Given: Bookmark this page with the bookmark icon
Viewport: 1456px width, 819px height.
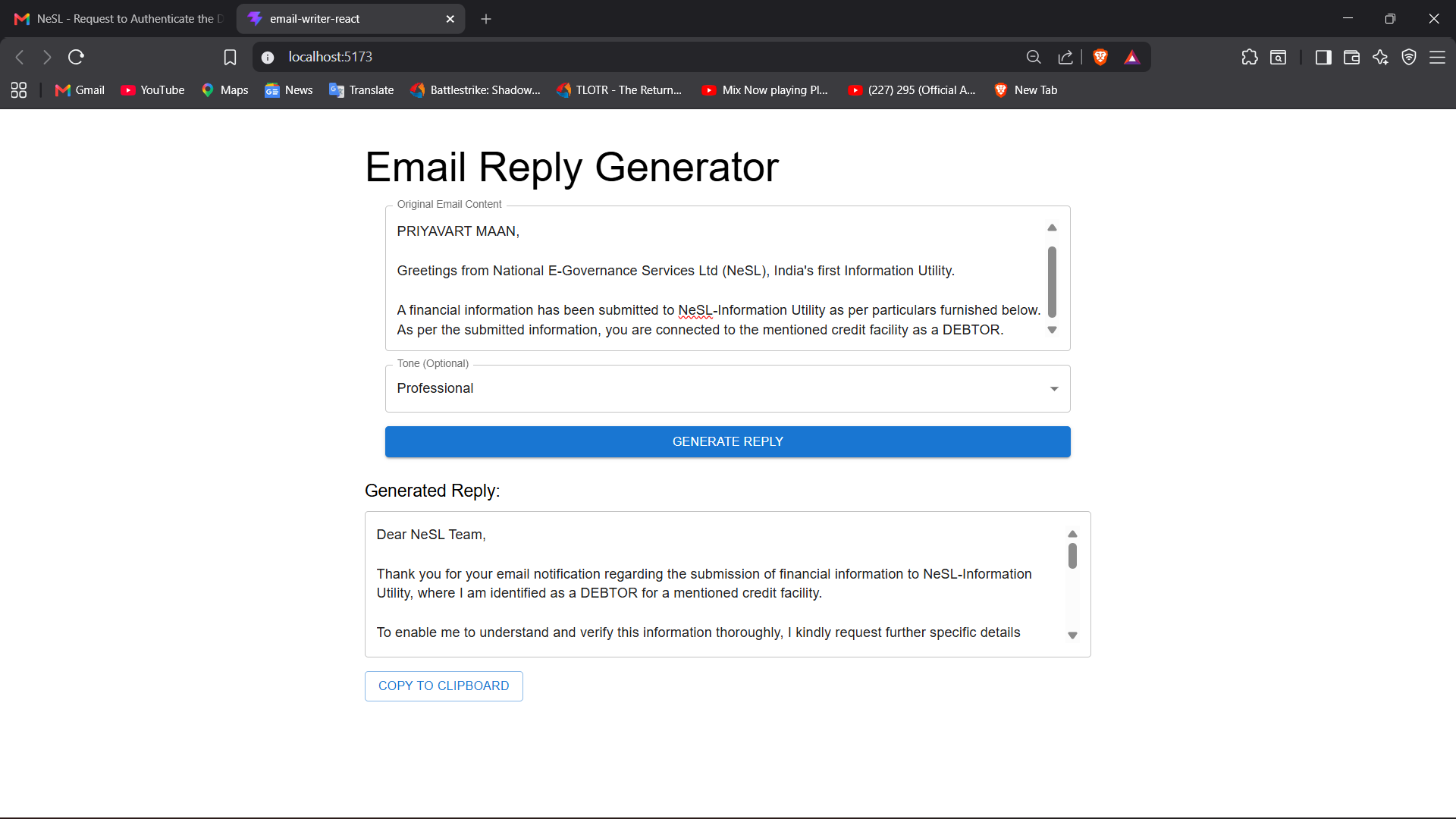Looking at the screenshot, I should (x=230, y=57).
